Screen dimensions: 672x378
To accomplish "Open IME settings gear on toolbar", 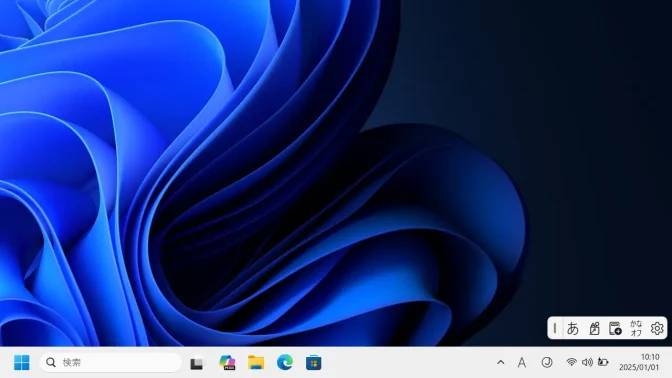I will 657,328.
